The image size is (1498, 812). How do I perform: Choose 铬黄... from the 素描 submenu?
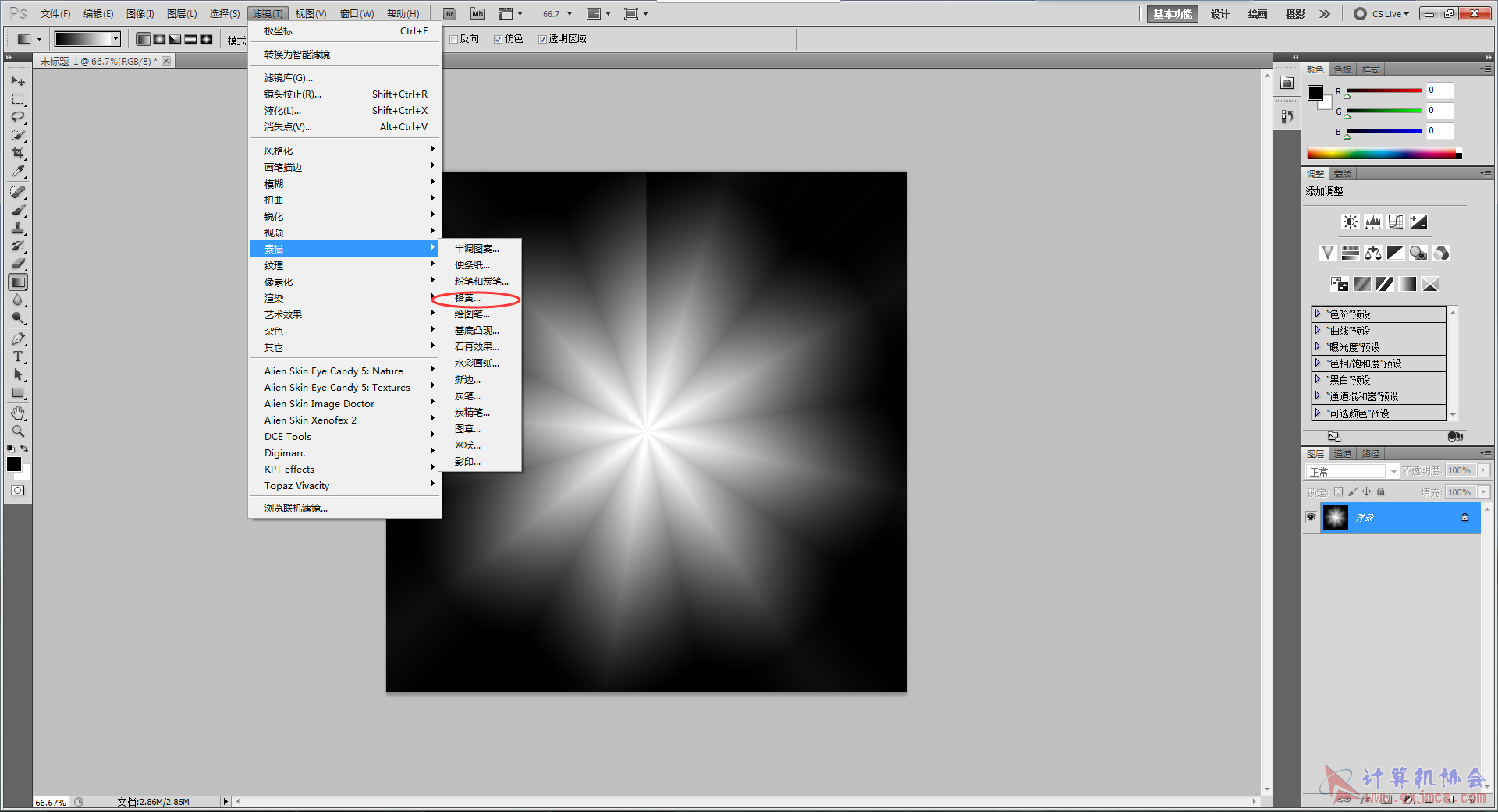click(x=468, y=298)
